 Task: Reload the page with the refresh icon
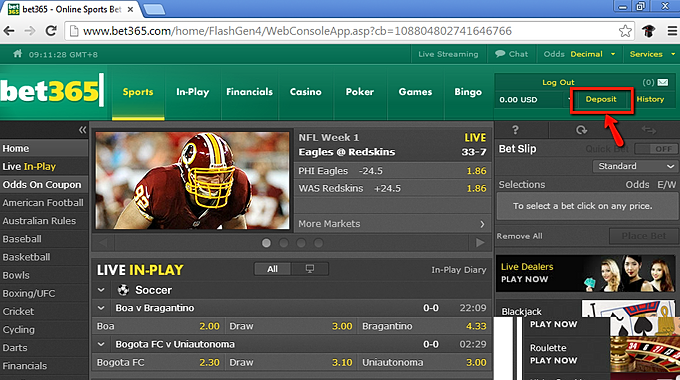pos(51,31)
